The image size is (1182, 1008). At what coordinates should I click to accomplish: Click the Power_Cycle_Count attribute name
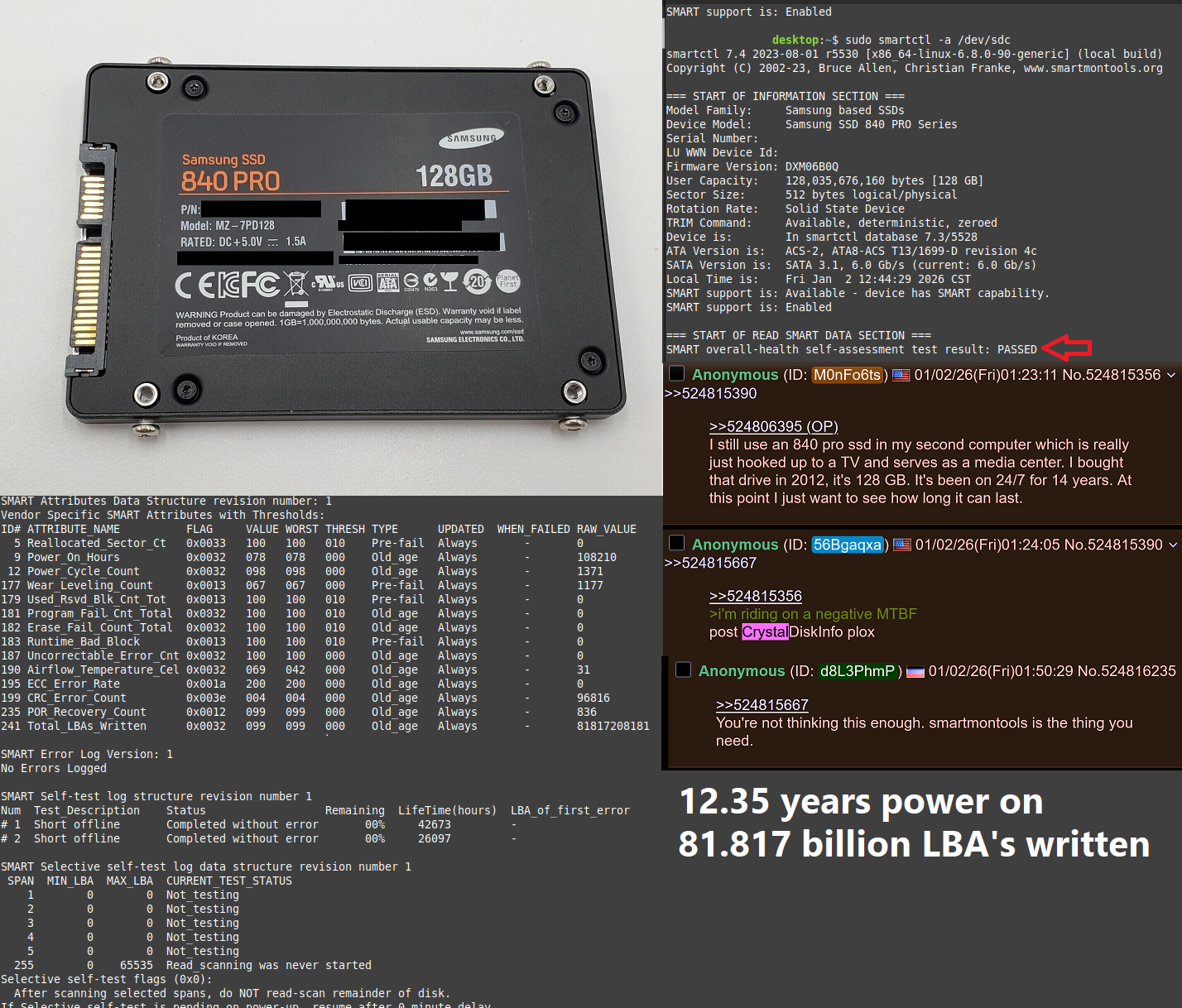[x=84, y=571]
